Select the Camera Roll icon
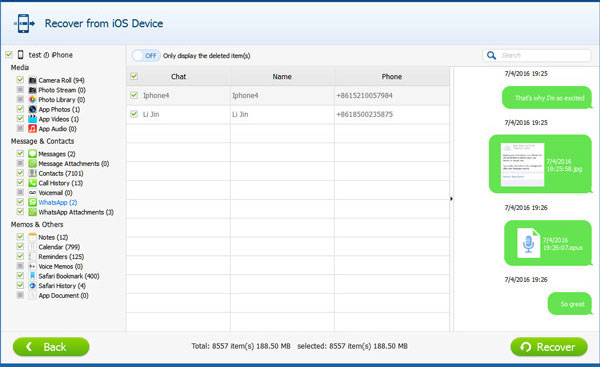This screenshot has width=600, height=367. 33,80
